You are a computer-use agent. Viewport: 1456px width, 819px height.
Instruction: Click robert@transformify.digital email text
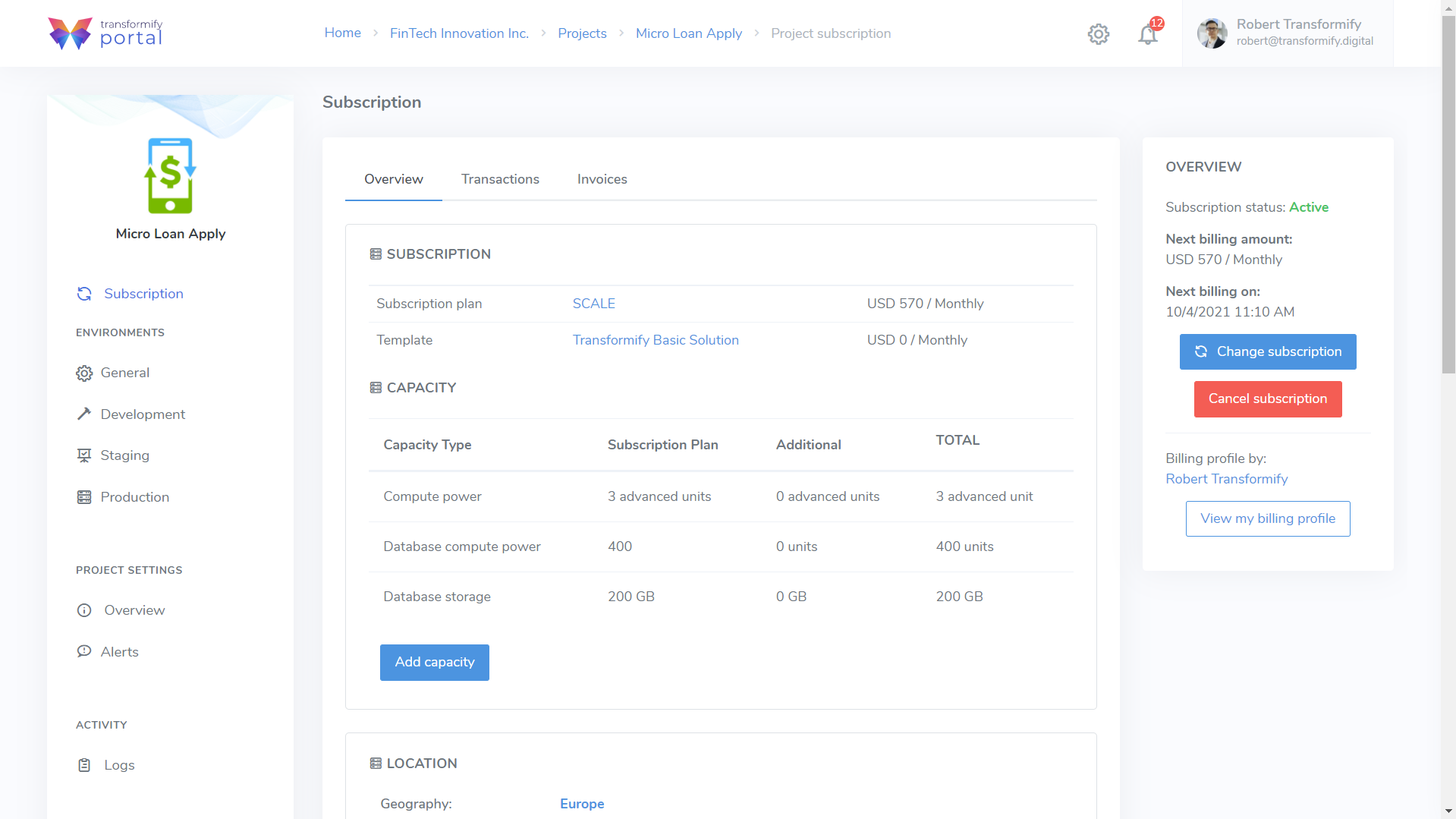click(x=1304, y=41)
